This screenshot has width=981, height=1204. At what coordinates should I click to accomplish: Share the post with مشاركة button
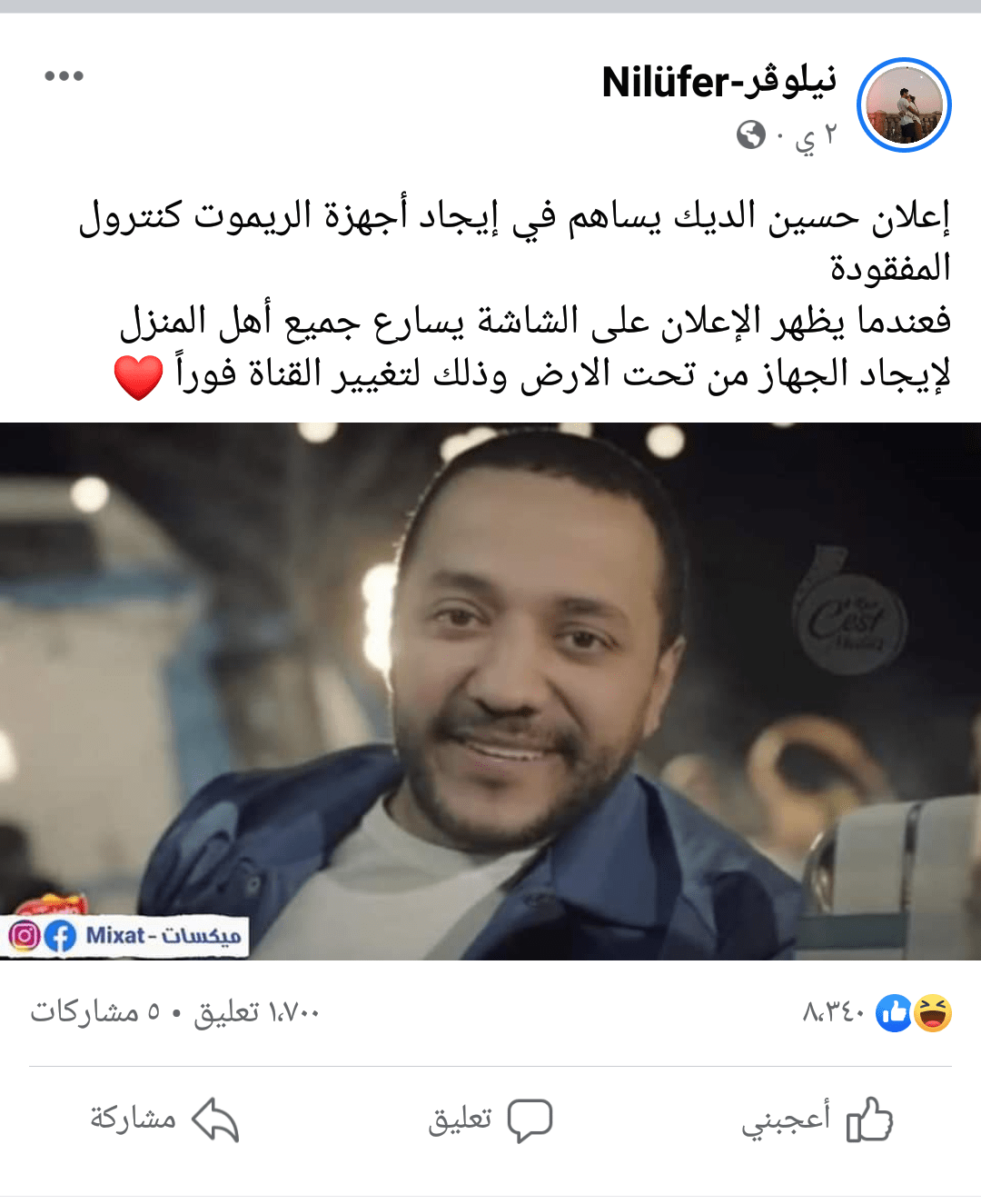tap(163, 1119)
